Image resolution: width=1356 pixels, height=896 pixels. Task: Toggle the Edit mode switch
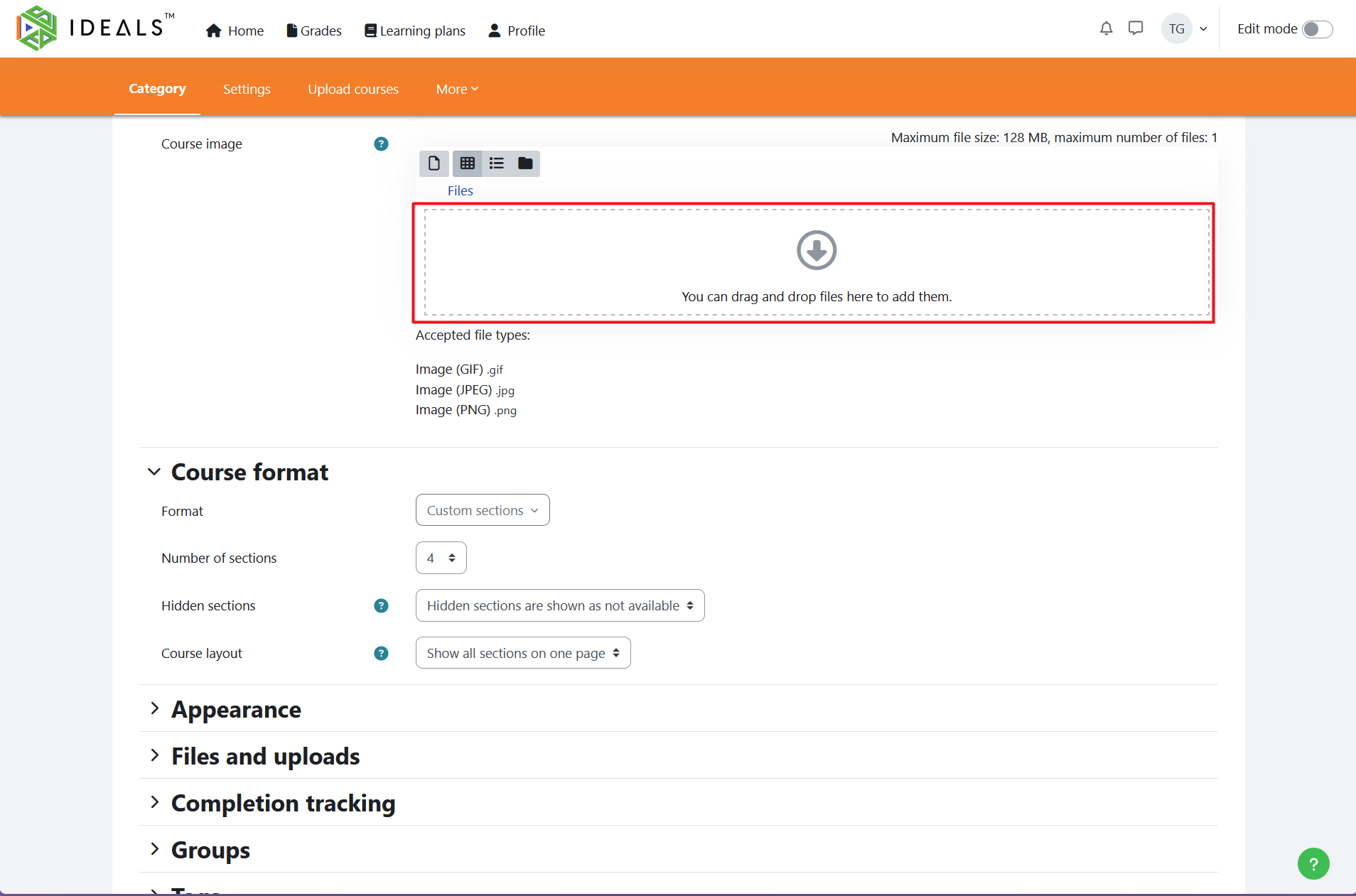[1317, 29]
